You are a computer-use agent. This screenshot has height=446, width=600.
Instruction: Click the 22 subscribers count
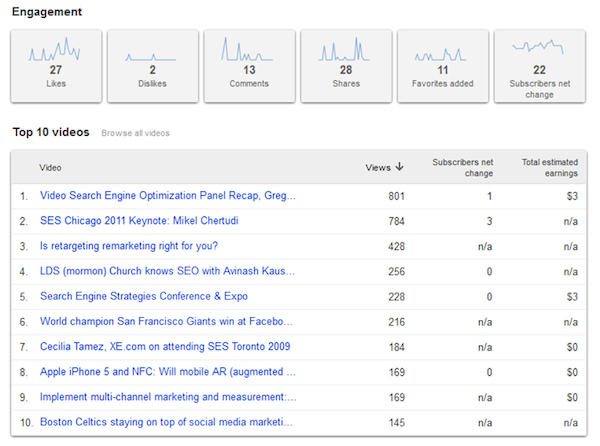540,70
